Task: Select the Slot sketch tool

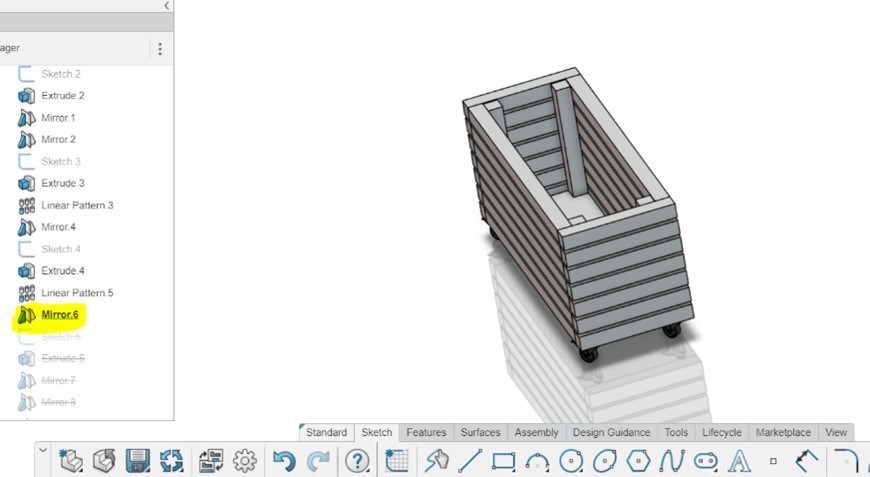Action: point(706,460)
